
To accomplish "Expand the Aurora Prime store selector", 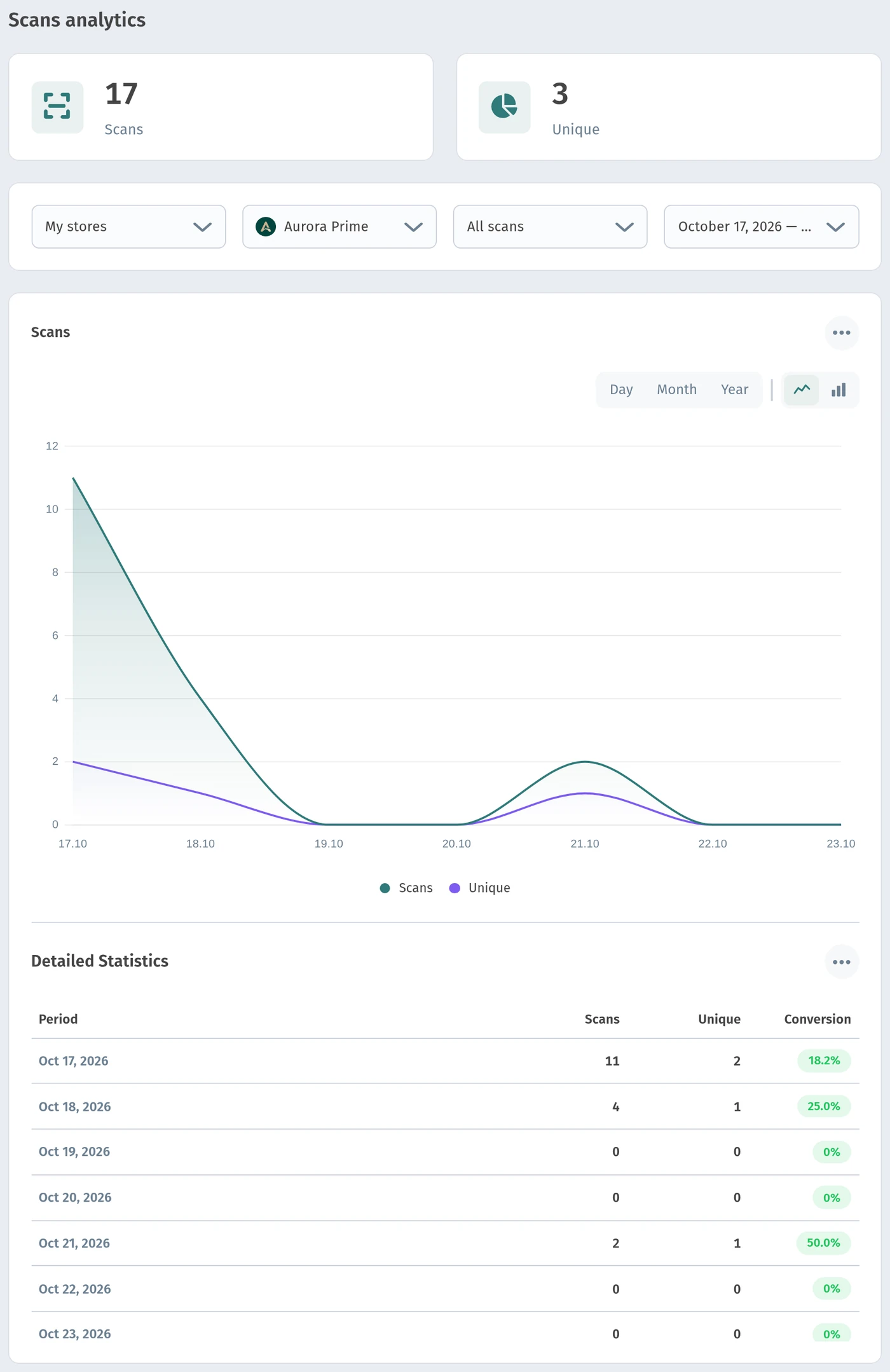I will (339, 226).
